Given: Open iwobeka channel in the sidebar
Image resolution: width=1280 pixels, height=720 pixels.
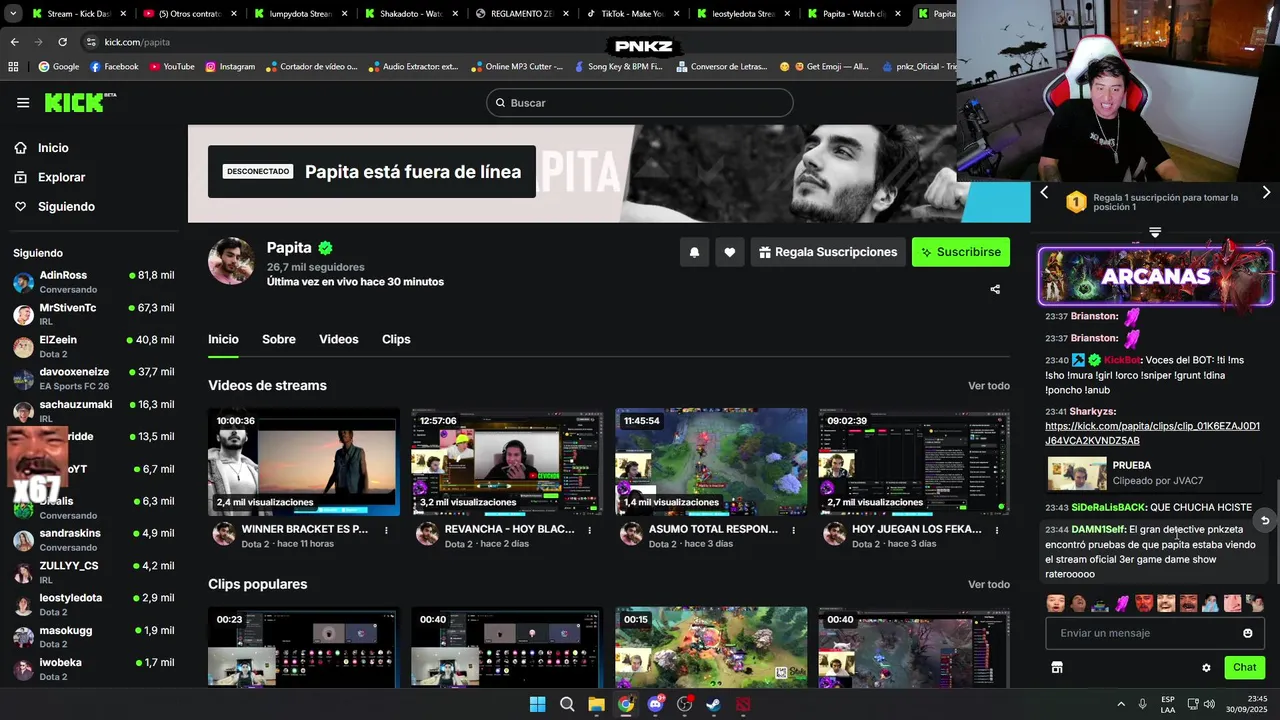Looking at the screenshot, I should (x=93, y=669).
